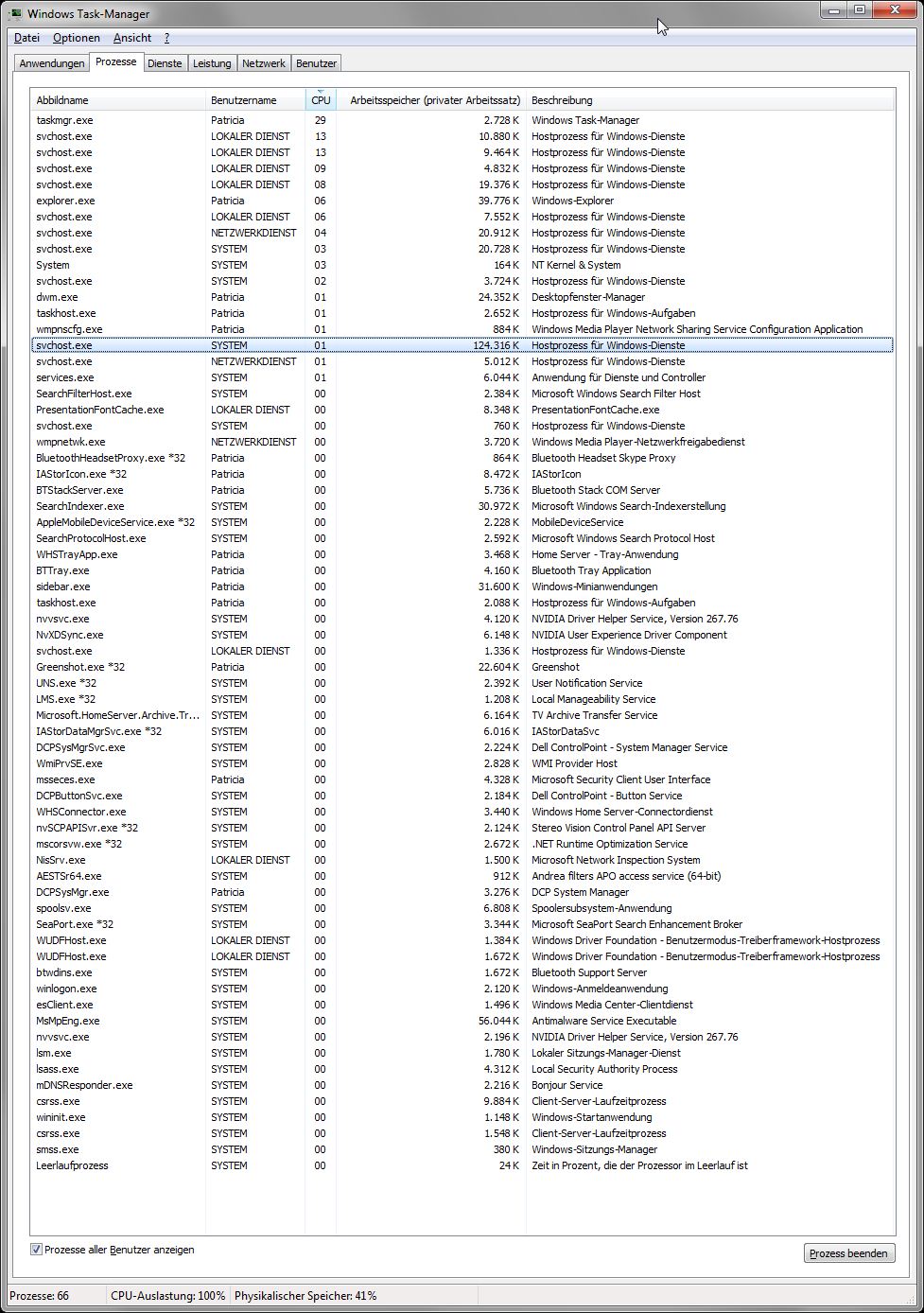The image size is (924, 1313).
Task: Open the Datei menu
Action: (x=26, y=38)
